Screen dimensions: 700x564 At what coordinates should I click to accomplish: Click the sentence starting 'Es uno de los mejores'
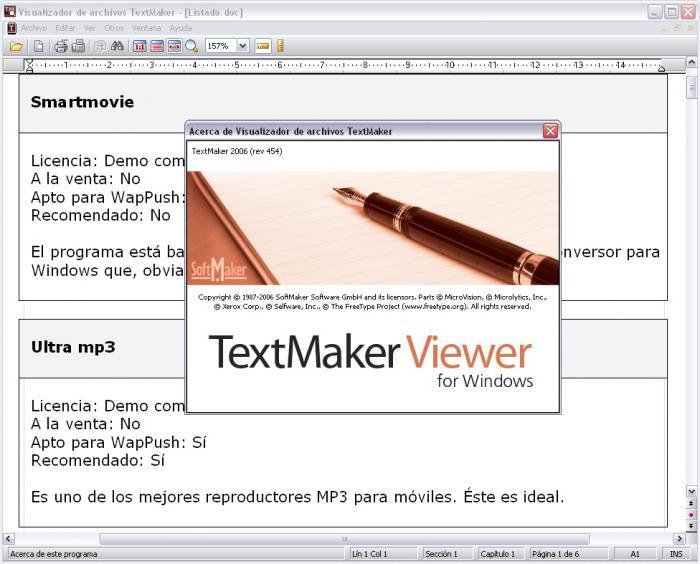click(297, 497)
